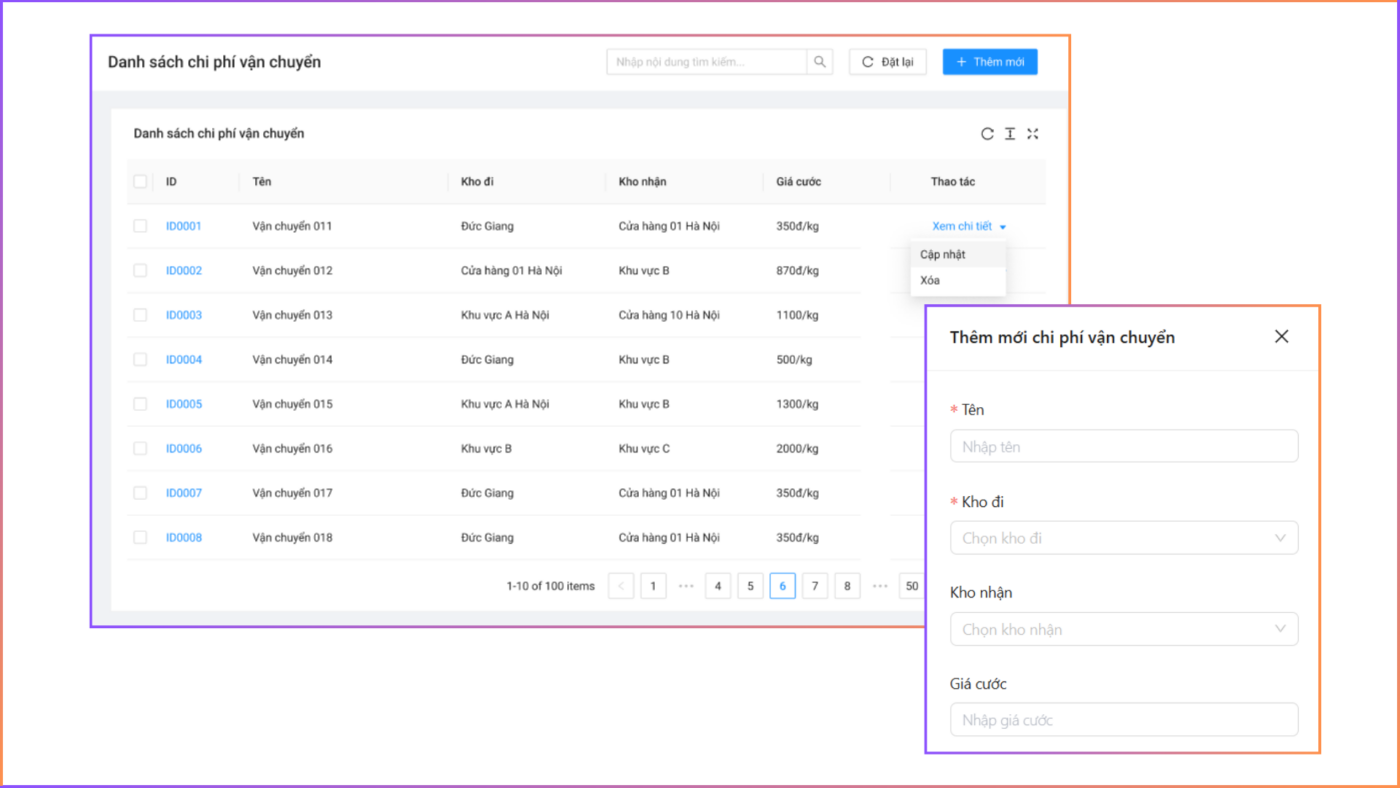The image size is (1400, 788).
Task: Click the Giá cước column header
Action: click(798, 182)
